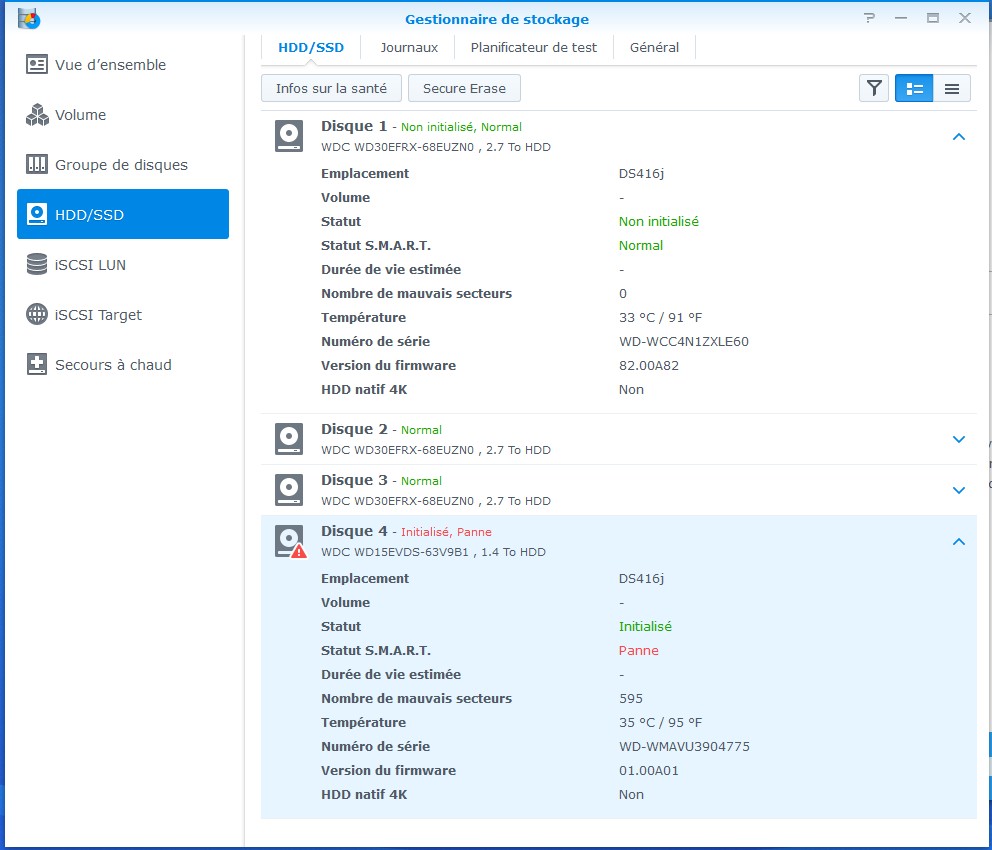Open the help question mark button
The width and height of the screenshot is (992, 850).
pyautogui.click(x=870, y=18)
